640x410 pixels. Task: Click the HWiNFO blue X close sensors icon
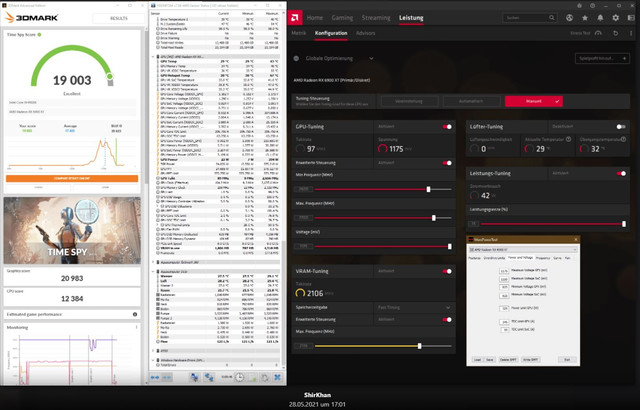(278, 377)
